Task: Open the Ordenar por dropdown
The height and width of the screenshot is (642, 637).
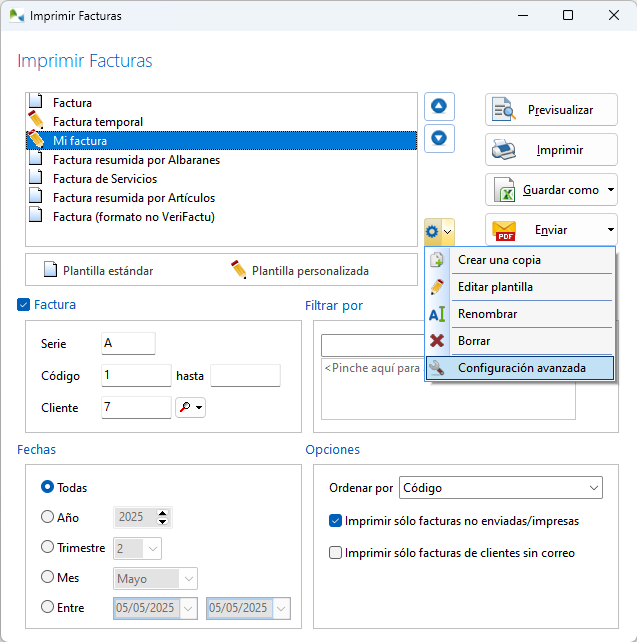Action: pyautogui.click(x=500, y=488)
